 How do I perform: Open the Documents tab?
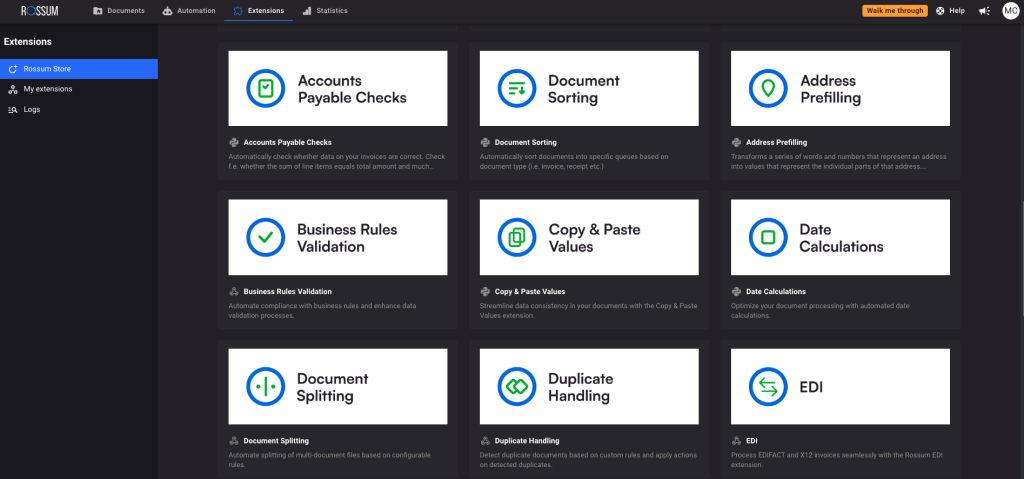[x=118, y=10]
